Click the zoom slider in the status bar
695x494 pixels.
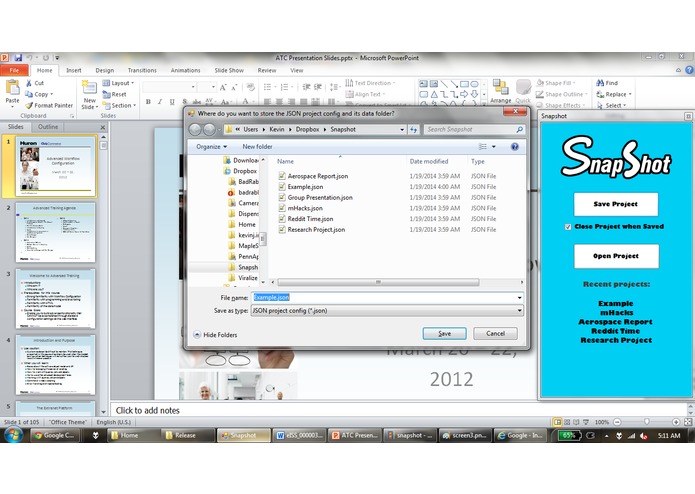(647, 422)
